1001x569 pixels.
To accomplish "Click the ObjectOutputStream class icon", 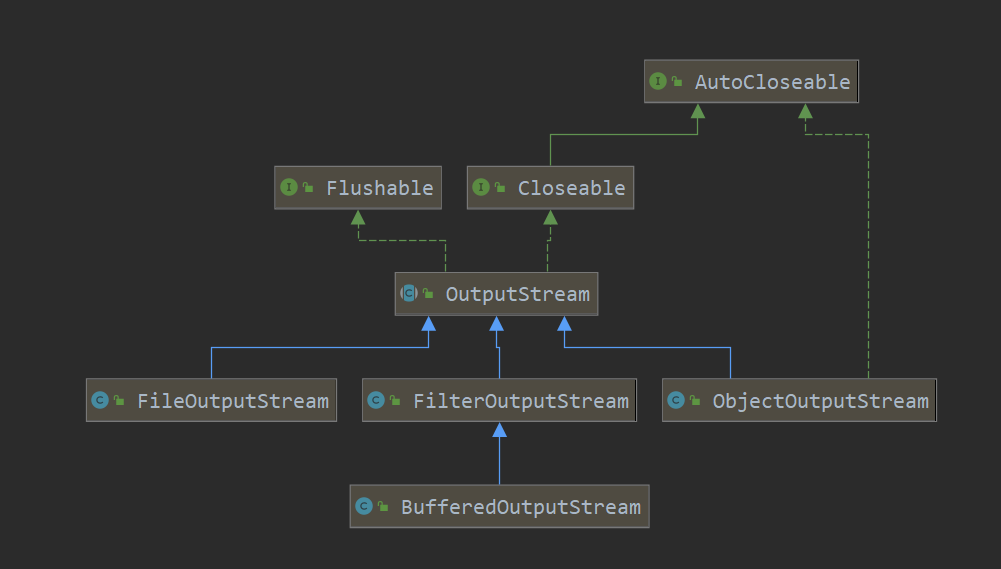I will coord(675,401).
